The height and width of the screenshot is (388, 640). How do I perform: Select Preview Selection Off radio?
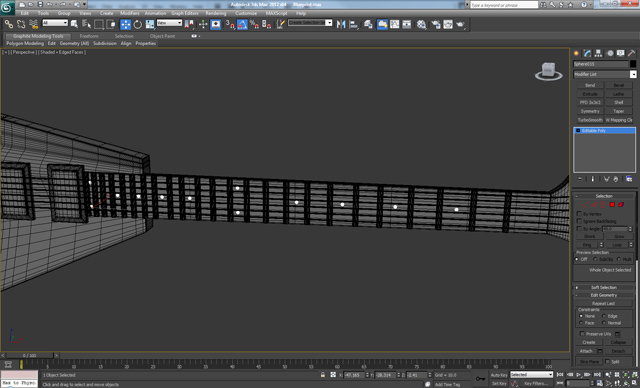[x=577, y=259]
